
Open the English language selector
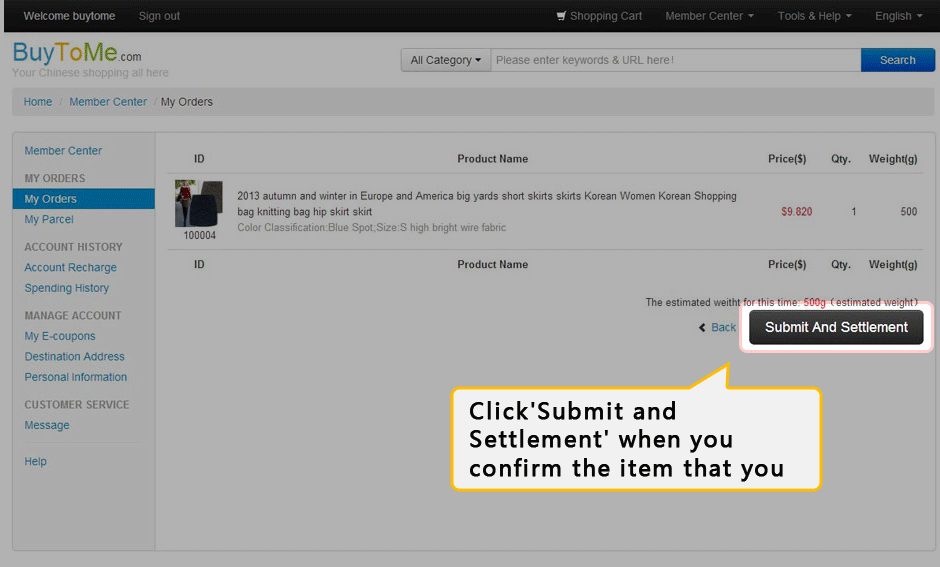[x=898, y=16]
